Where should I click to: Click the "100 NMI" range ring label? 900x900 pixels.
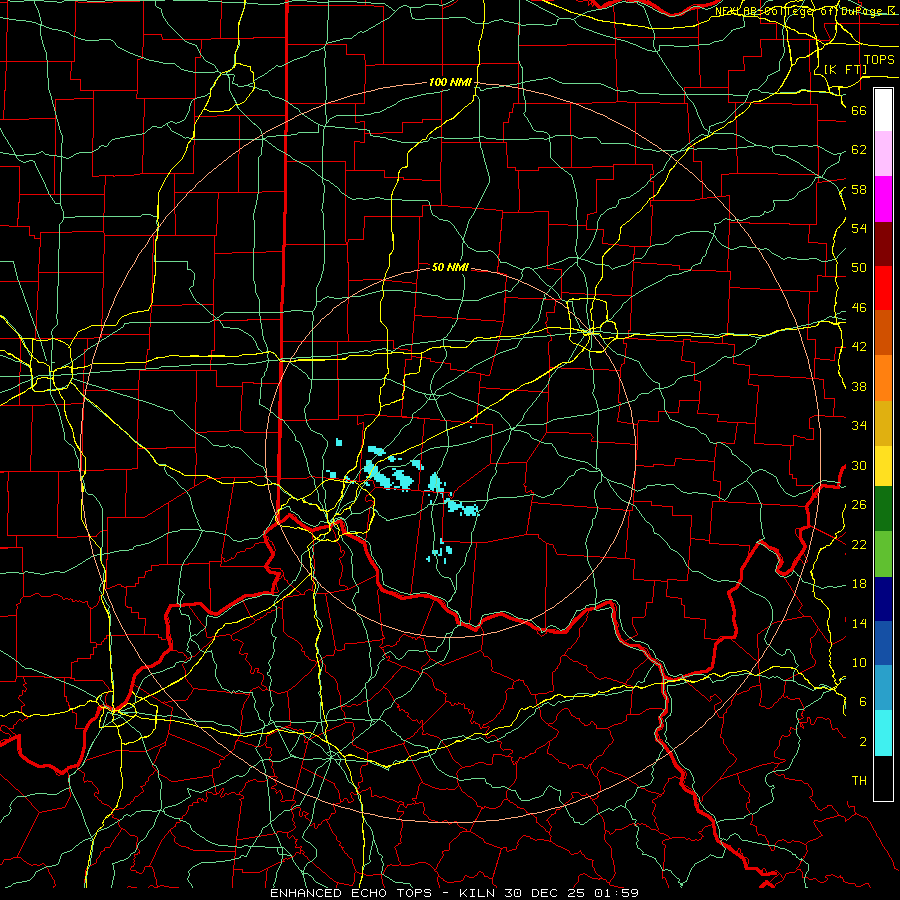(450, 83)
